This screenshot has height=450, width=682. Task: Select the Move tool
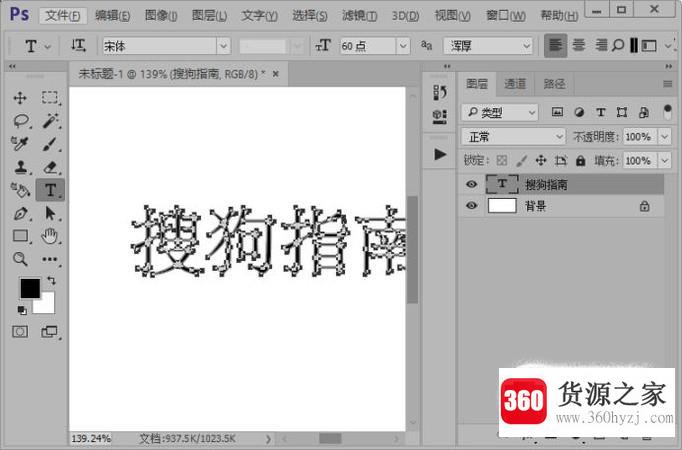coord(20,98)
